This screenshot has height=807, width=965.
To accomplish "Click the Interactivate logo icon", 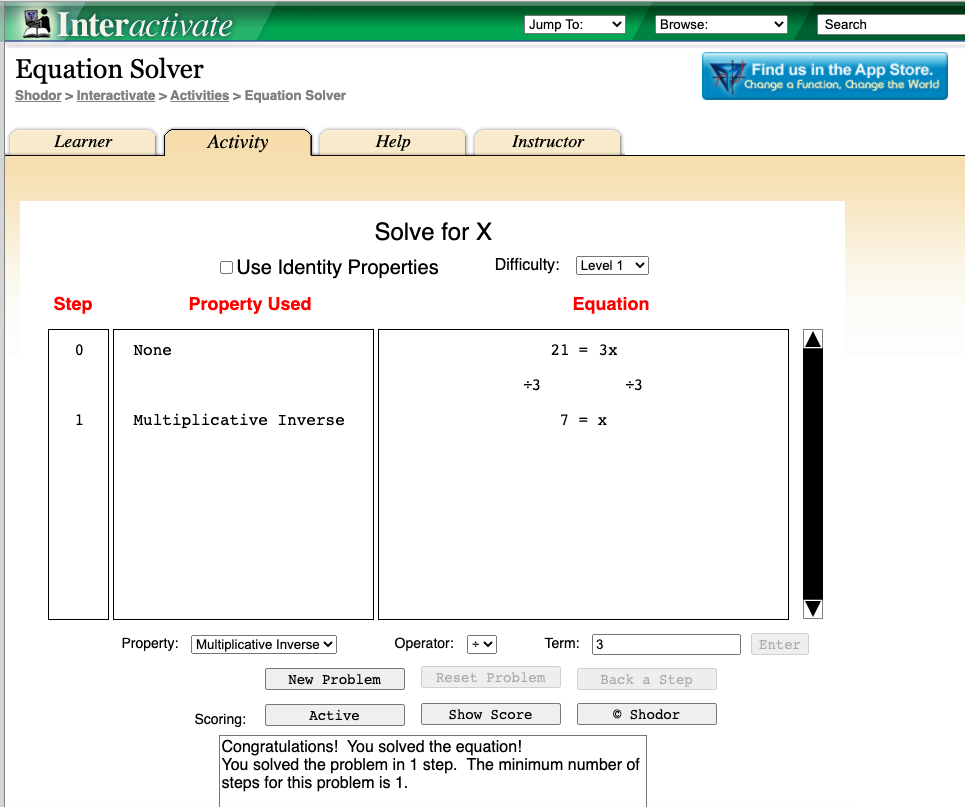I will tap(37, 22).
